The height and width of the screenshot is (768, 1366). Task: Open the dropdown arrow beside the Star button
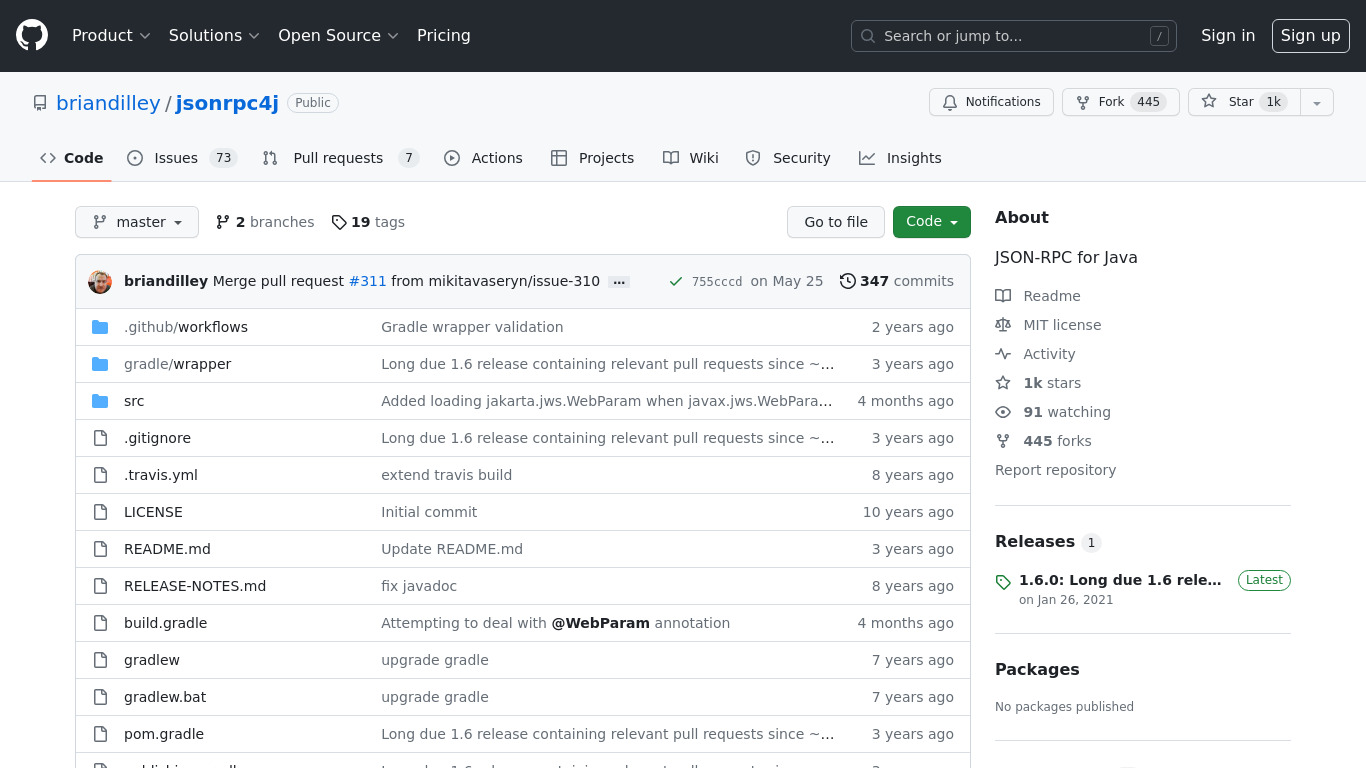coord(1317,102)
